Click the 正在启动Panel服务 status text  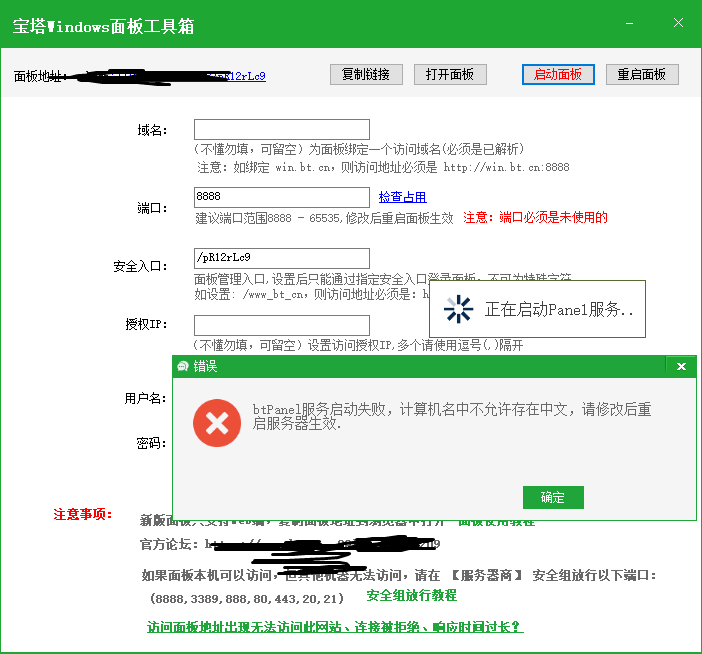point(559,309)
